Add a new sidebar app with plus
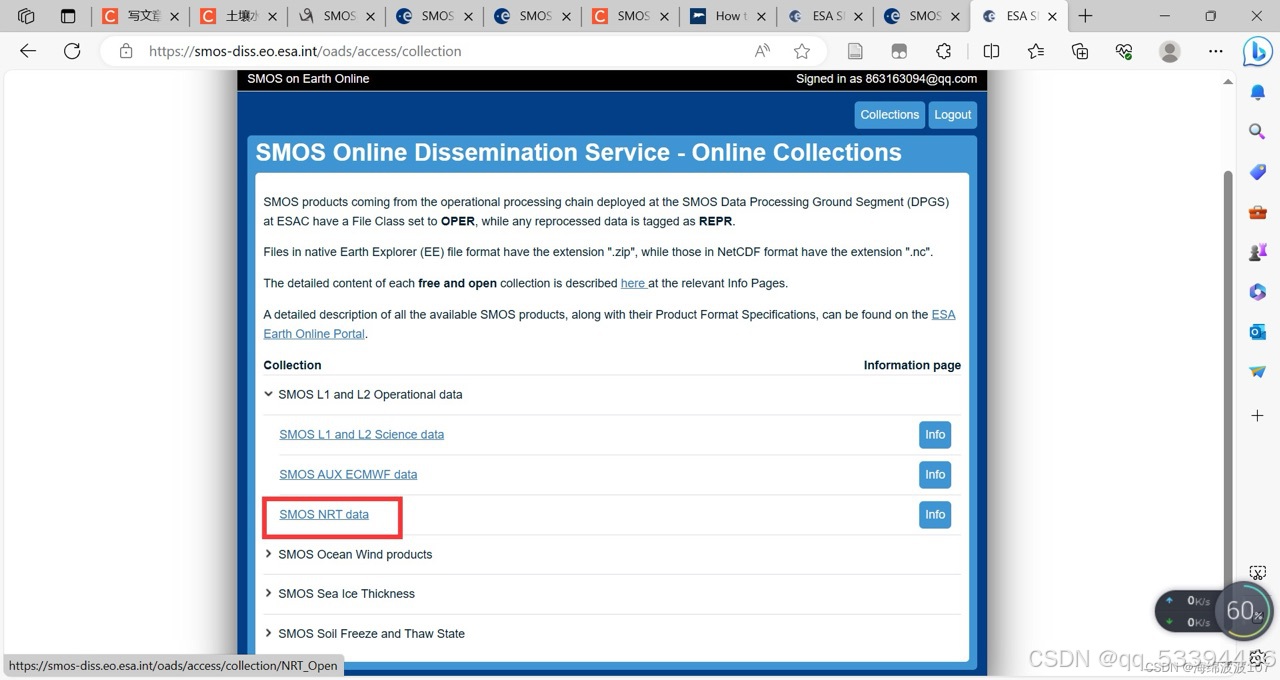The height and width of the screenshot is (680, 1280). (1258, 415)
